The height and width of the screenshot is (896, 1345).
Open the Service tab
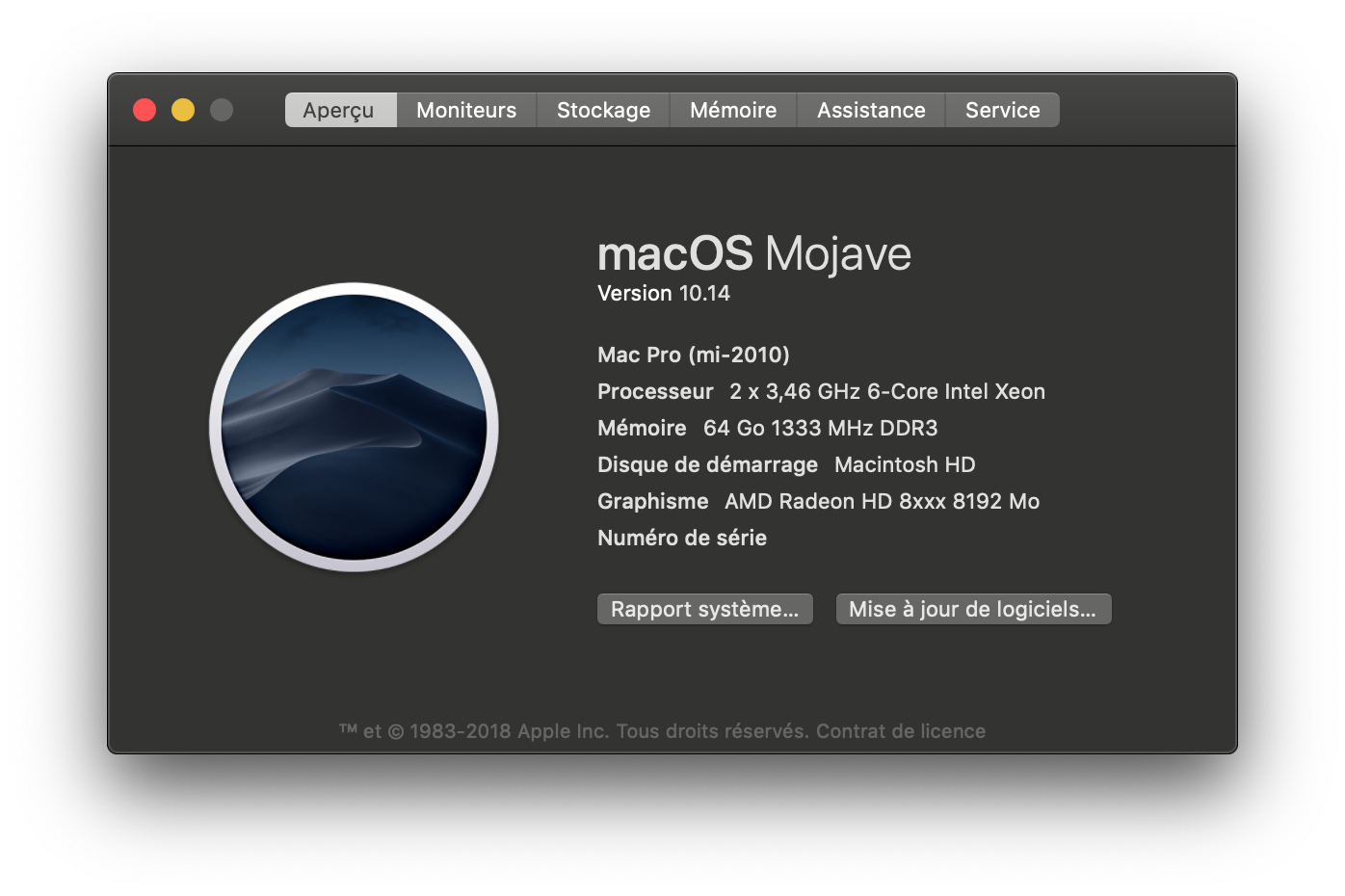tap(1002, 110)
